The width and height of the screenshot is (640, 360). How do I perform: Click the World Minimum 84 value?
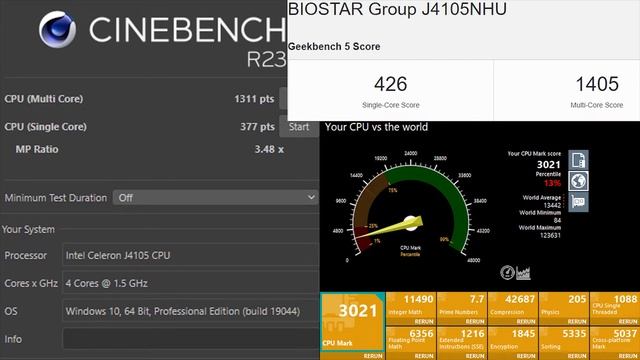tap(557, 220)
